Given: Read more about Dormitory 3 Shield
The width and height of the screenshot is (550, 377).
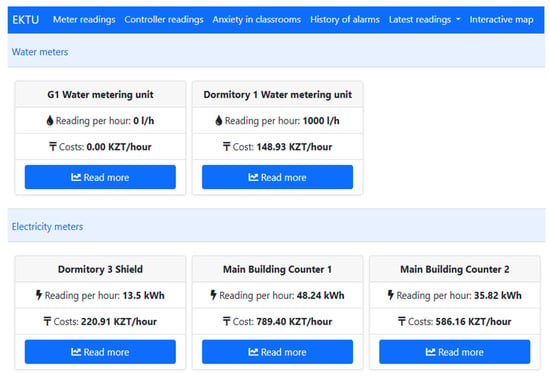Looking at the screenshot, I should (x=100, y=352).
